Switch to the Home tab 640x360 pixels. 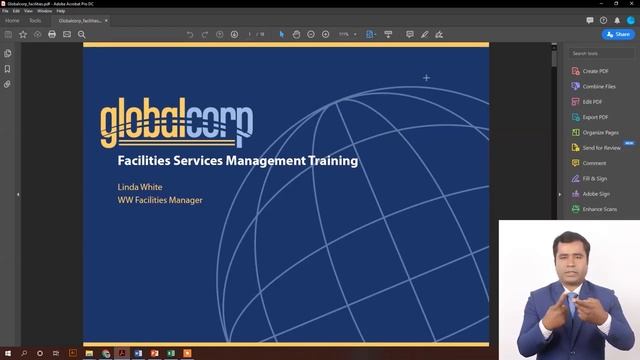pyautogui.click(x=12, y=20)
